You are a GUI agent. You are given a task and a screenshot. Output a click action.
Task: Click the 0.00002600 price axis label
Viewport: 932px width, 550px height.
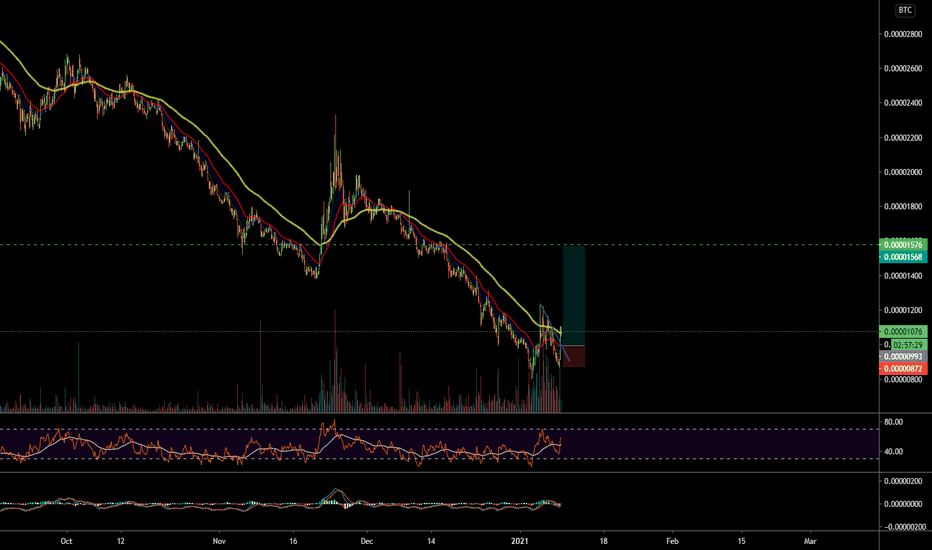tap(903, 69)
